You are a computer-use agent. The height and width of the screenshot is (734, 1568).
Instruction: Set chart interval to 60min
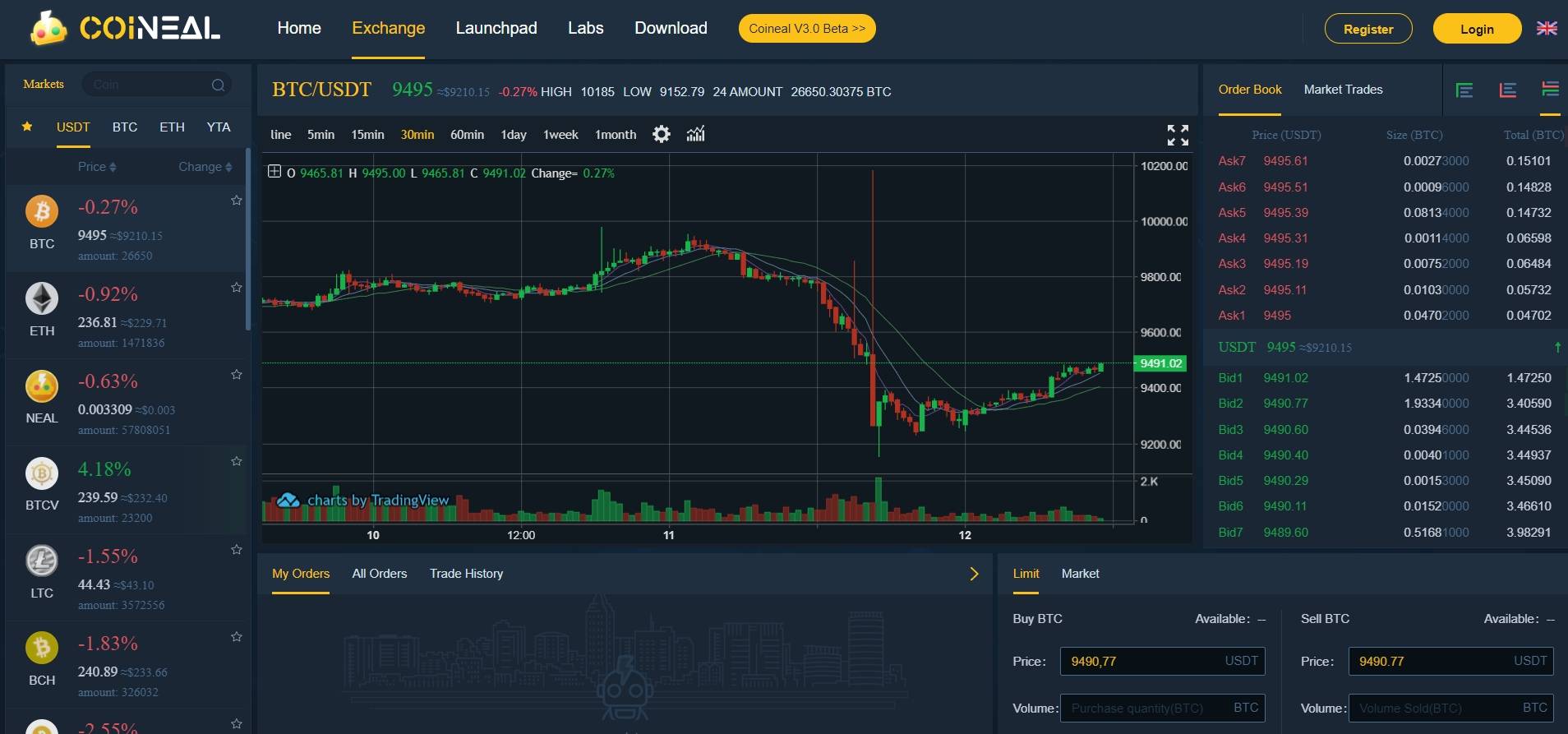point(467,134)
